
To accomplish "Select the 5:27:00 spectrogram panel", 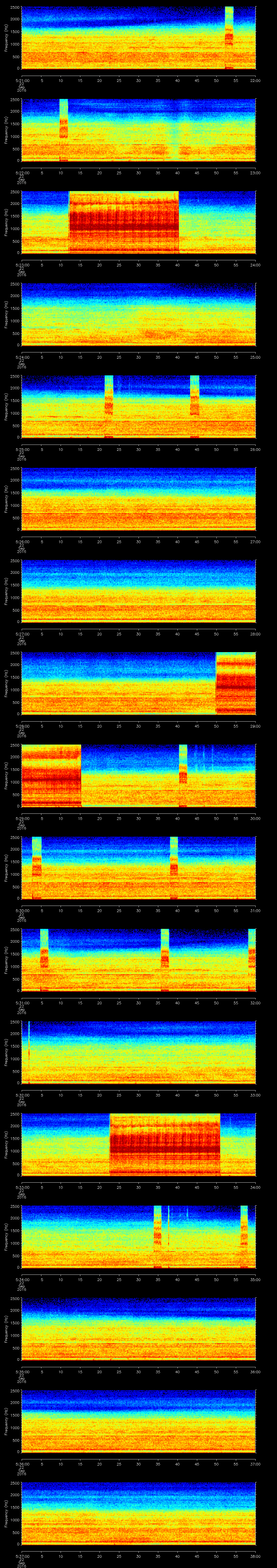I will 138,590.
